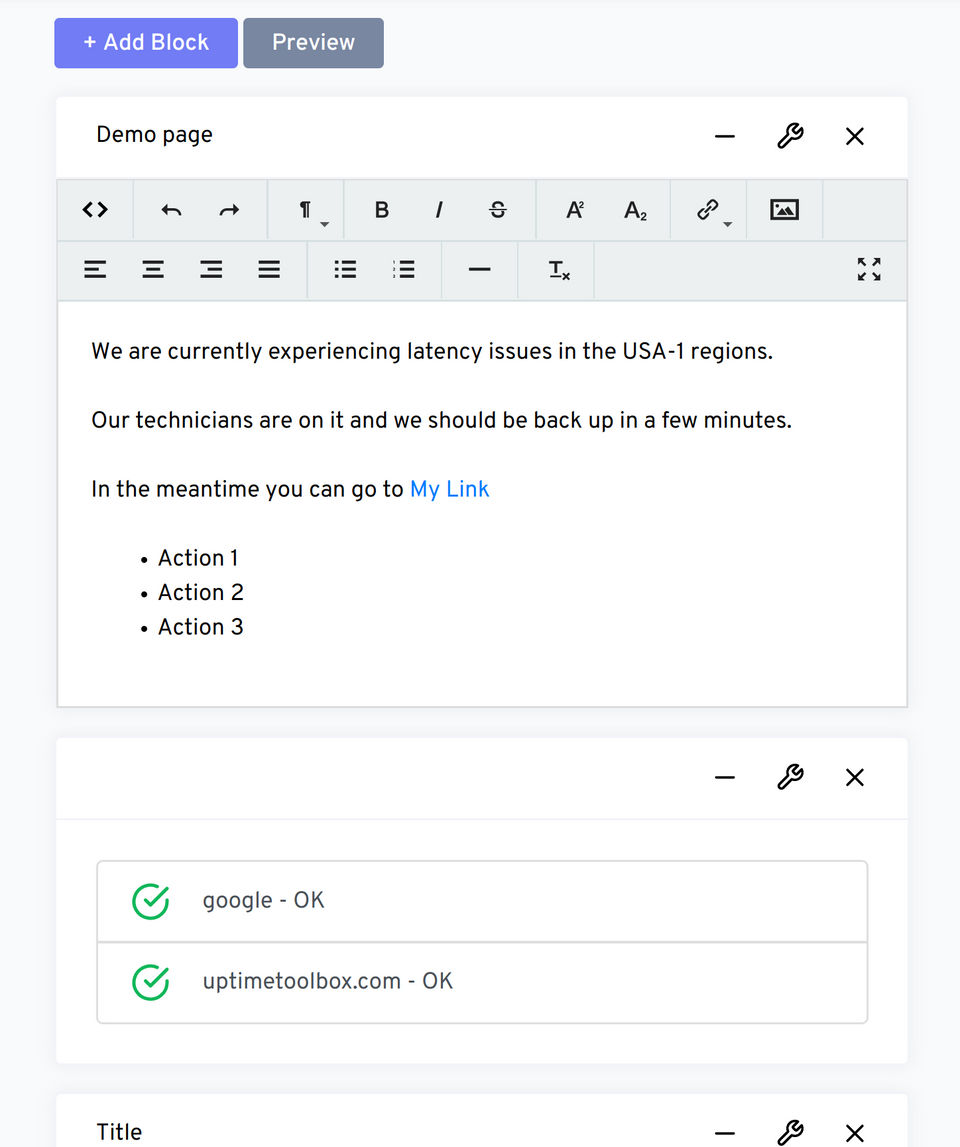The image size is (960, 1147).
Task: Open Demo page block settings wrench
Action: pyautogui.click(x=790, y=136)
